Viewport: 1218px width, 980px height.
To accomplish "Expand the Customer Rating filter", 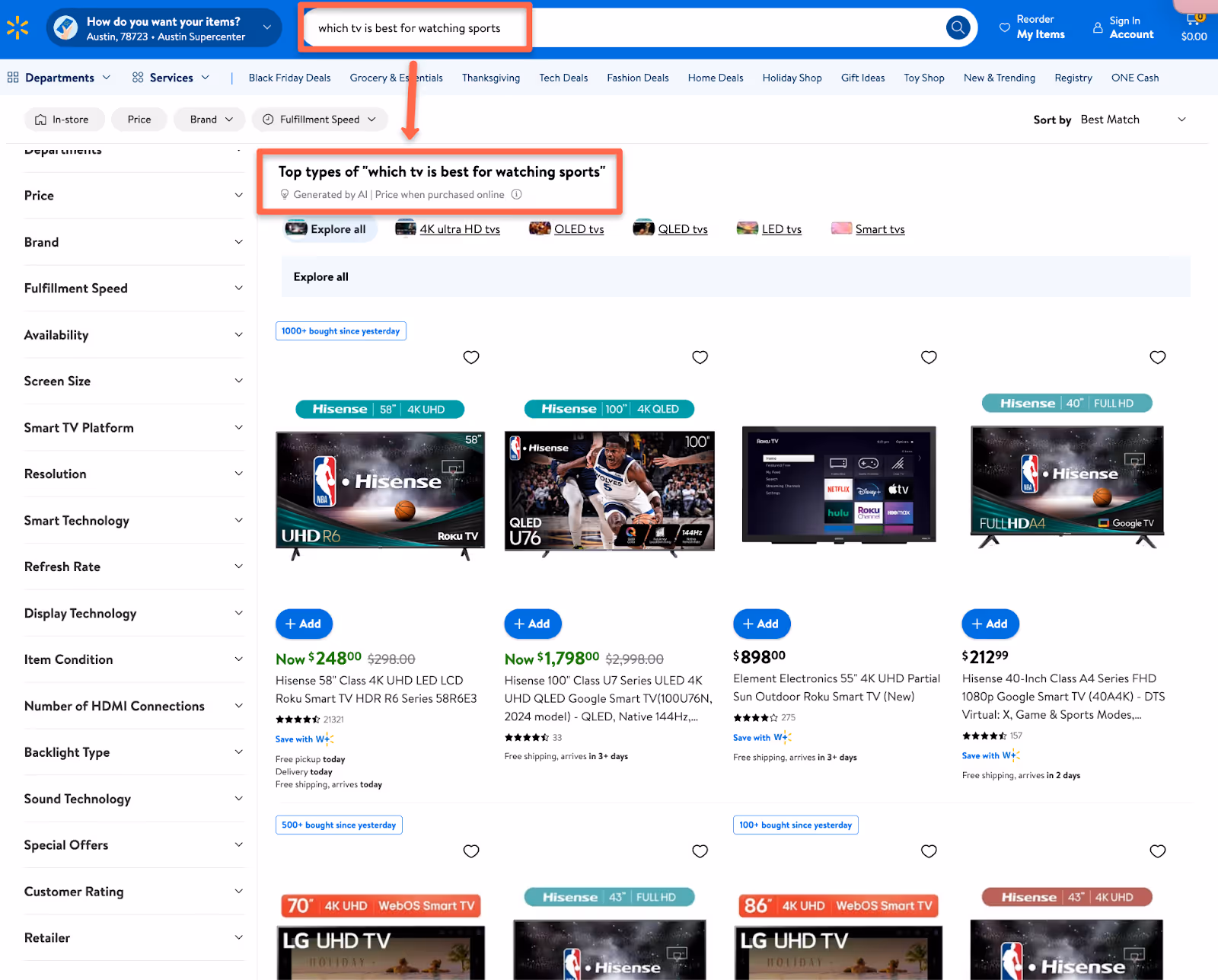I will tap(134, 891).
